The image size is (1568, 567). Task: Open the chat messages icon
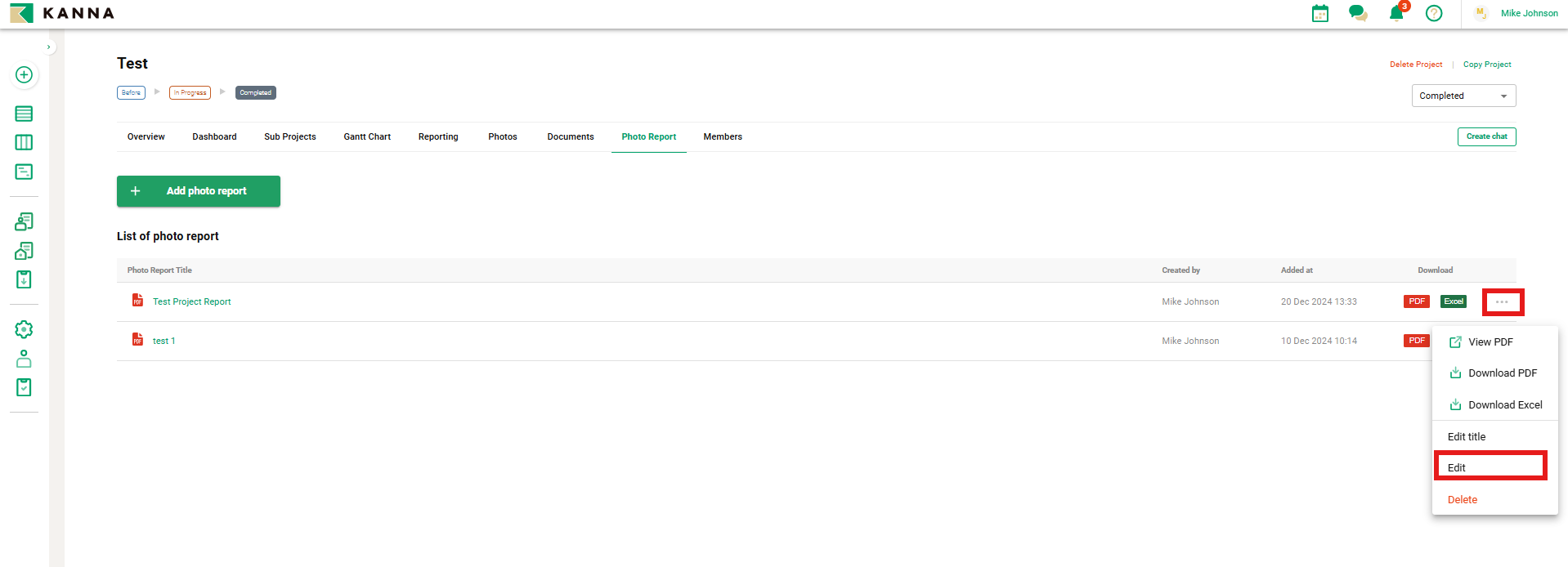(1358, 13)
